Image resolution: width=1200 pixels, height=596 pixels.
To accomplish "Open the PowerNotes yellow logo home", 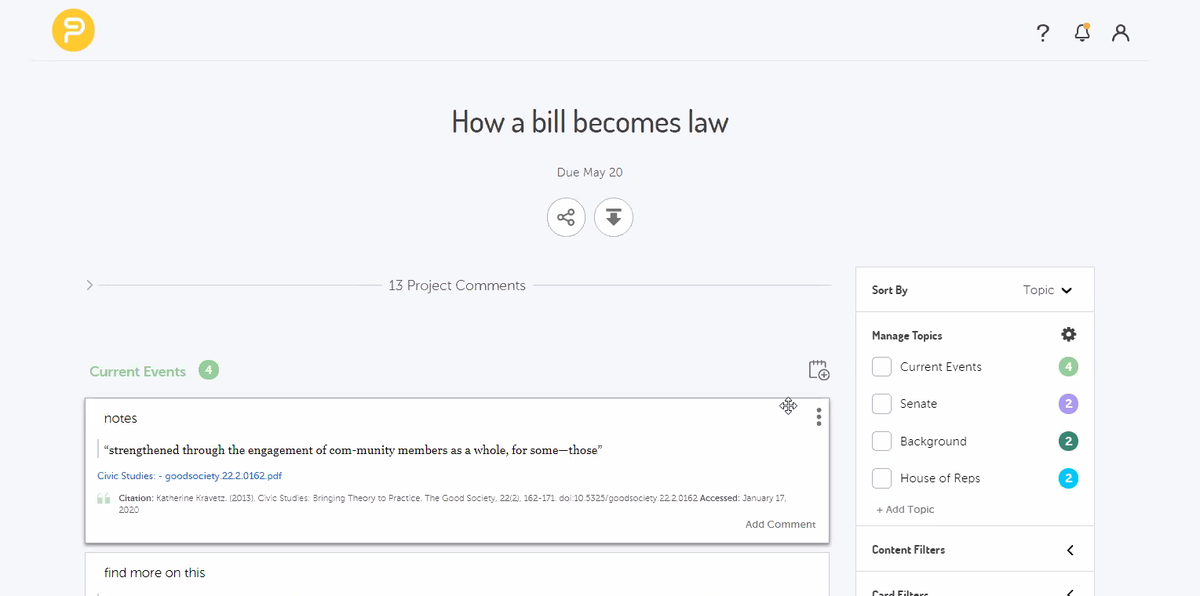I will [x=73, y=31].
